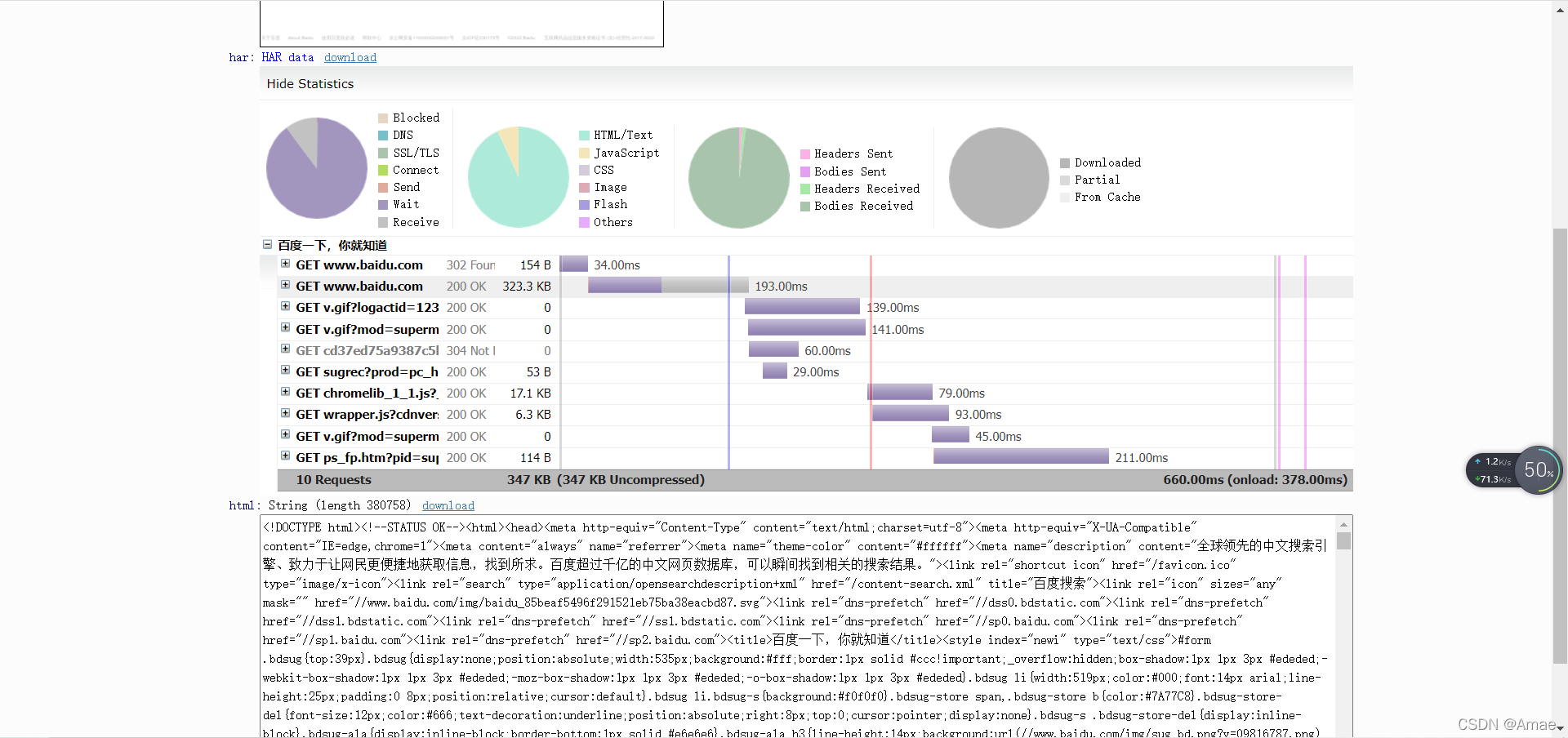This screenshot has height=738, width=1568.
Task: Click the traffic headers/bodies pie chart
Action: (x=739, y=177)
